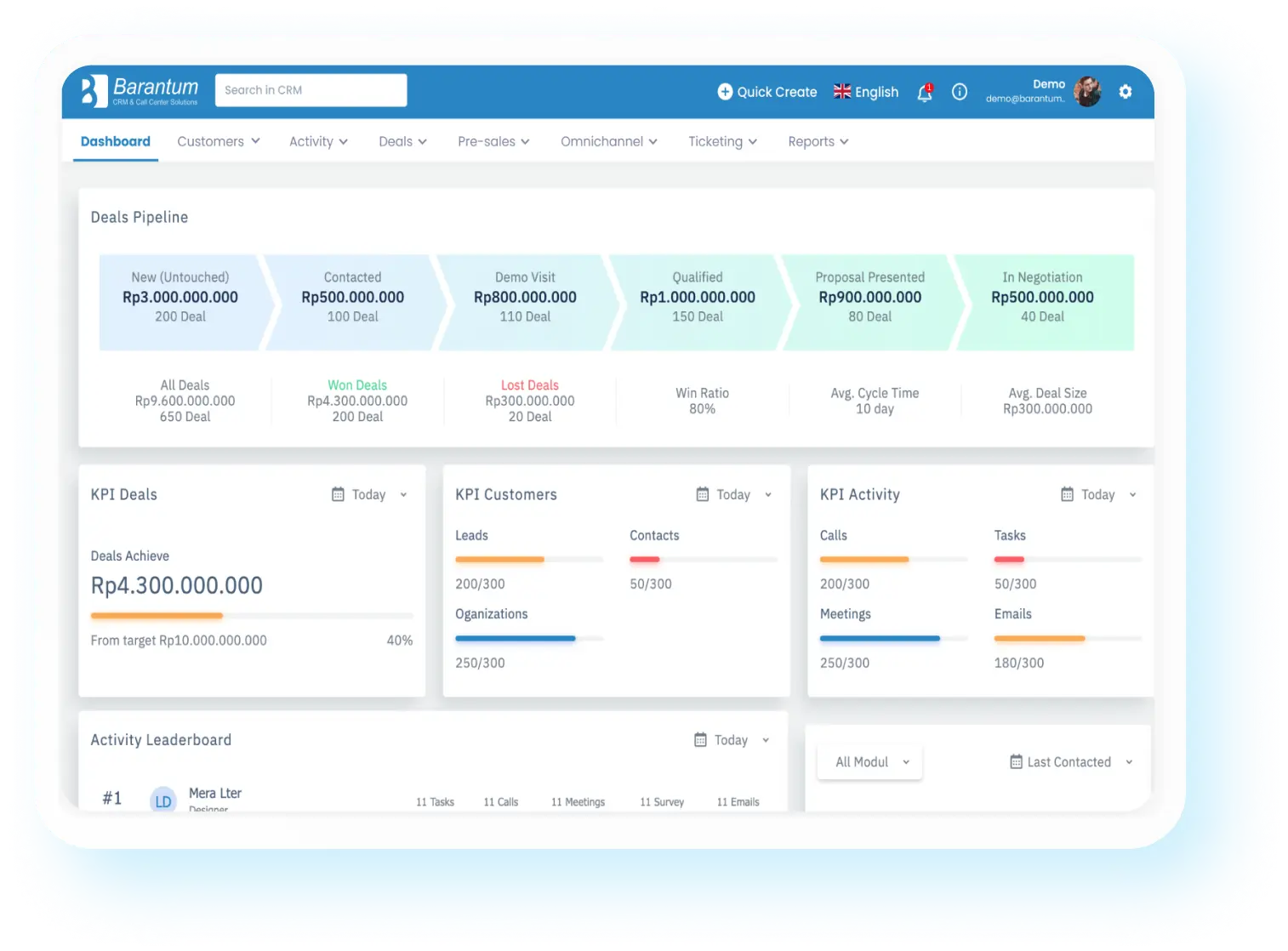Click the Demo user profile avatar
1288x951 pixels.
1086,92
